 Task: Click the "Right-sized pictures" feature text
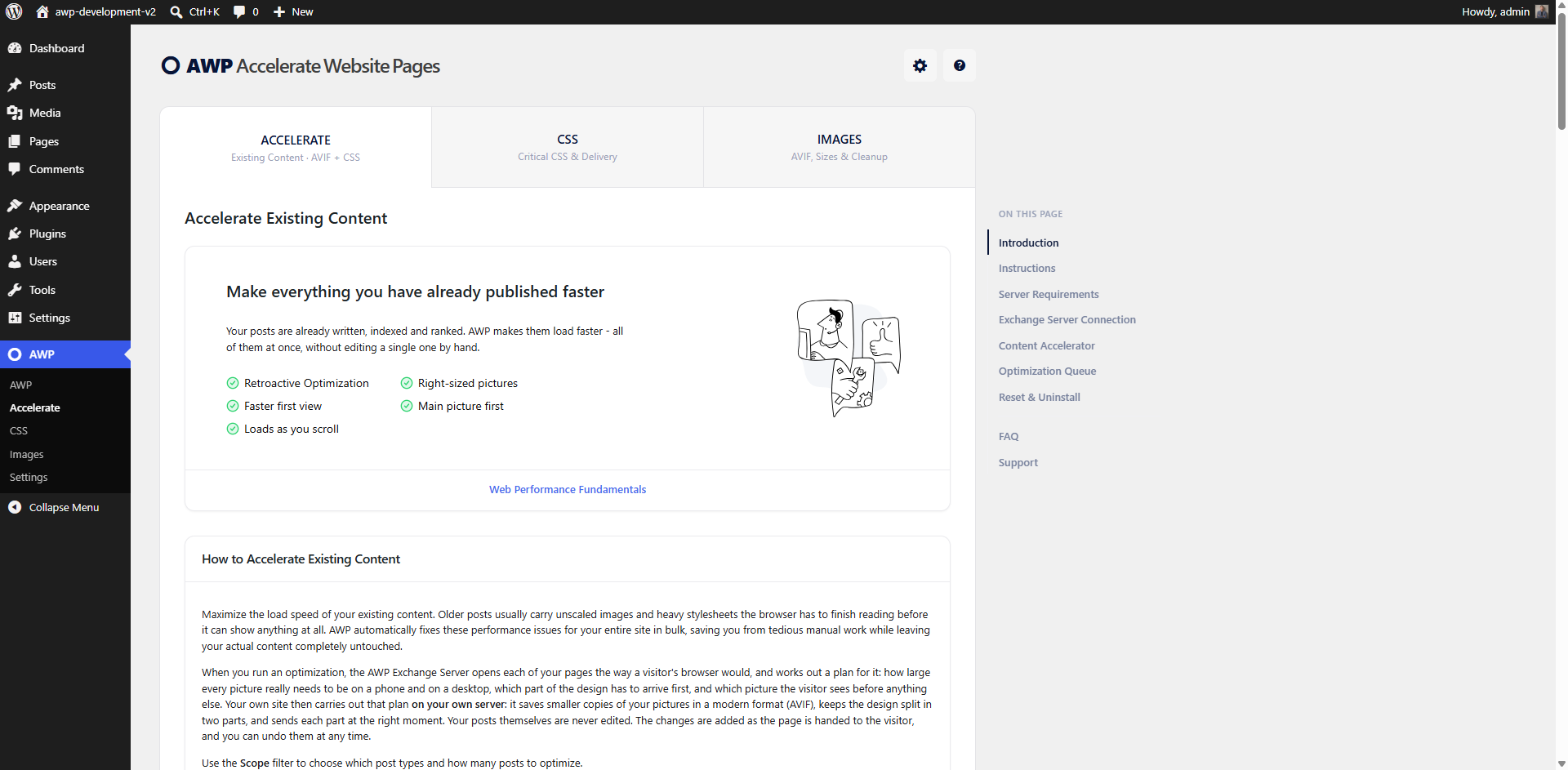[x=468, y=383]
